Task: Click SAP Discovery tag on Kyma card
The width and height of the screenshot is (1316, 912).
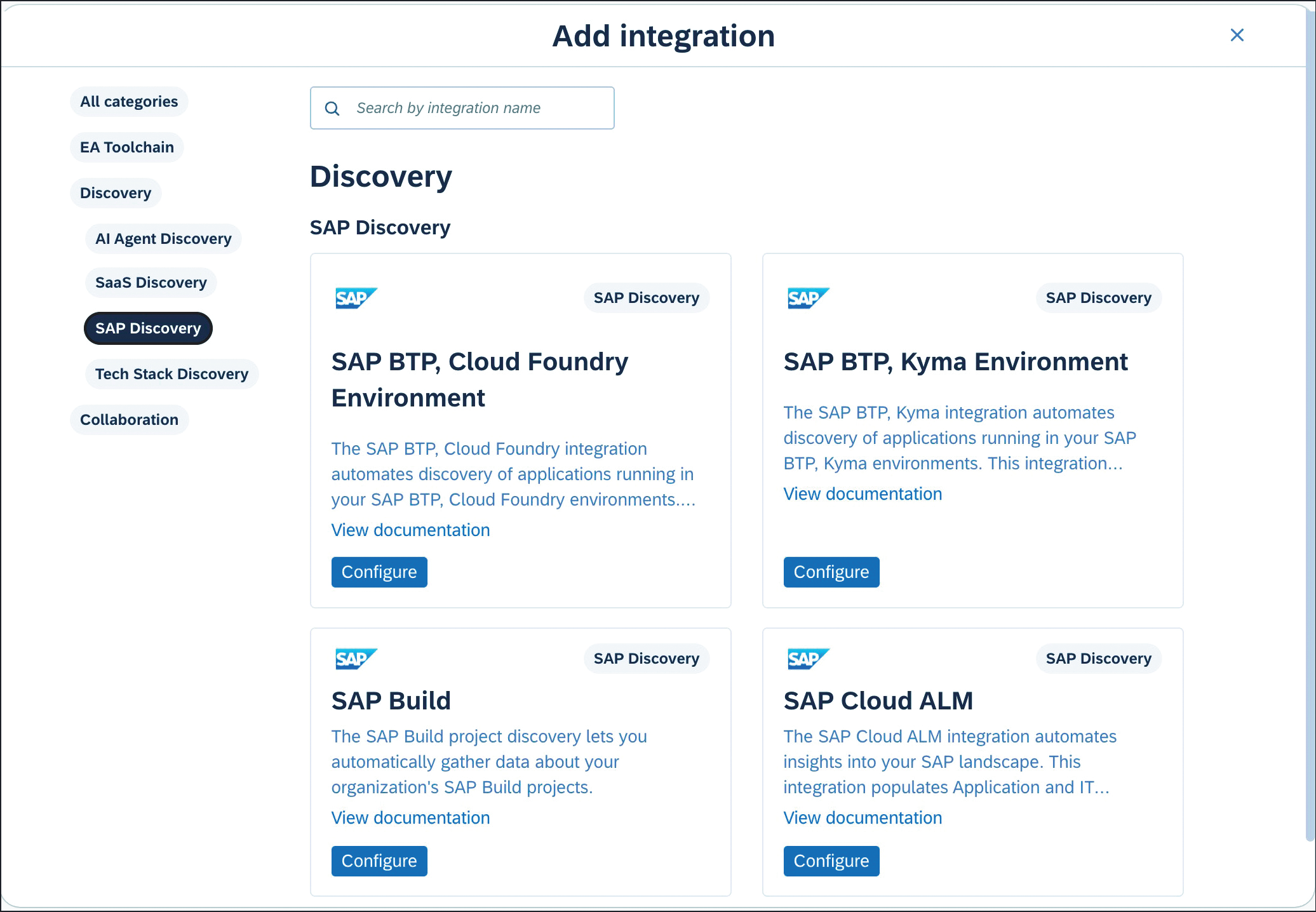Action: [1099, 298]
